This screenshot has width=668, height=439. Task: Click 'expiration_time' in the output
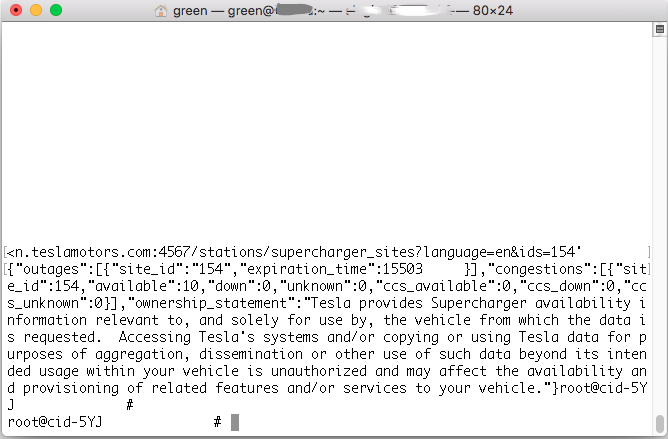pos(307,269)
